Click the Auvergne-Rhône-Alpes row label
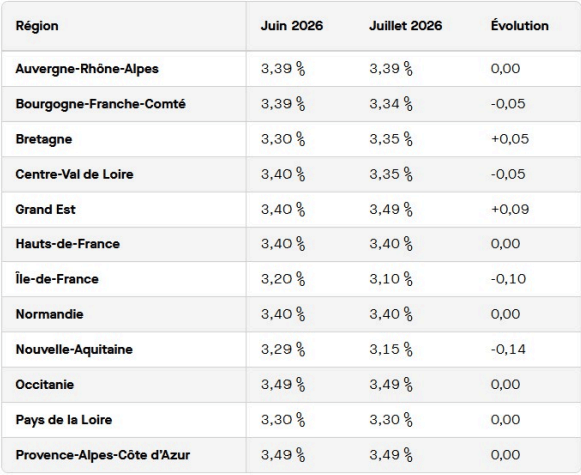 pos(87,69)
